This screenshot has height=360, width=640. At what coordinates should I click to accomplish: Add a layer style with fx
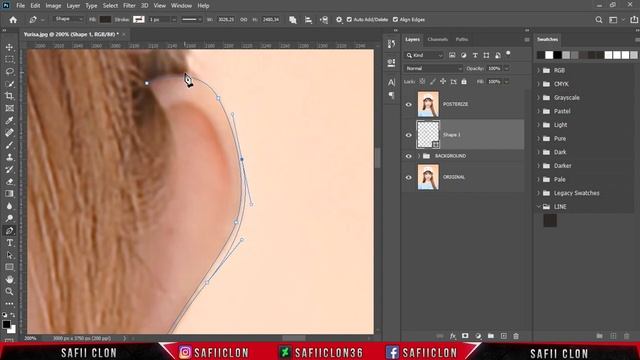(453, 336)
